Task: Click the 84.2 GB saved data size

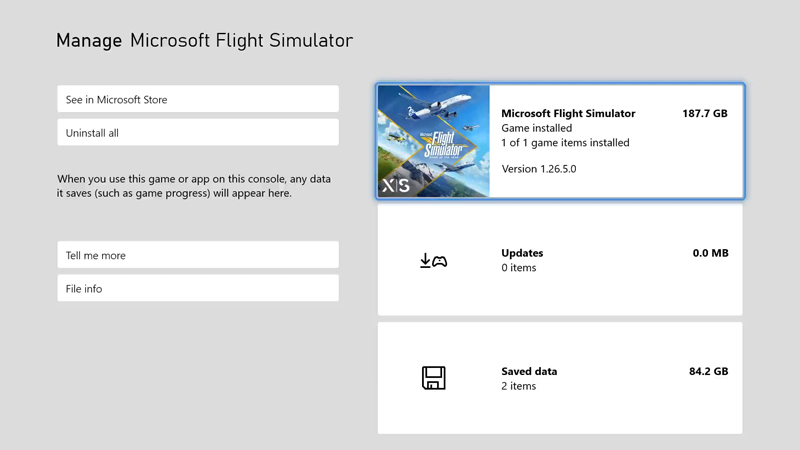Action: [x=708, y=371]
